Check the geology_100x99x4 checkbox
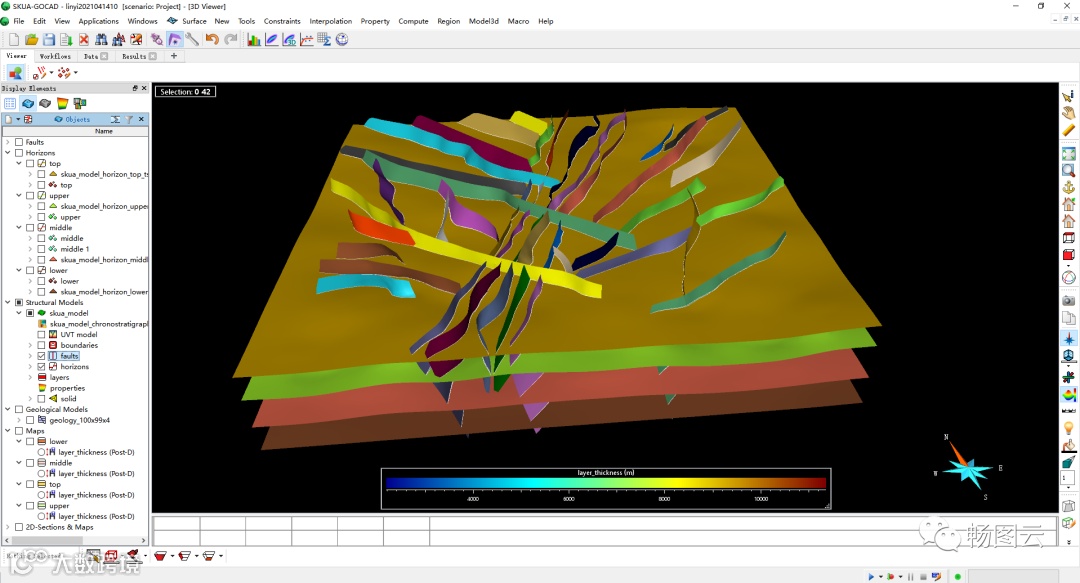The width and height of the screenshot is (1080, 583). click(x=30, y=420)
